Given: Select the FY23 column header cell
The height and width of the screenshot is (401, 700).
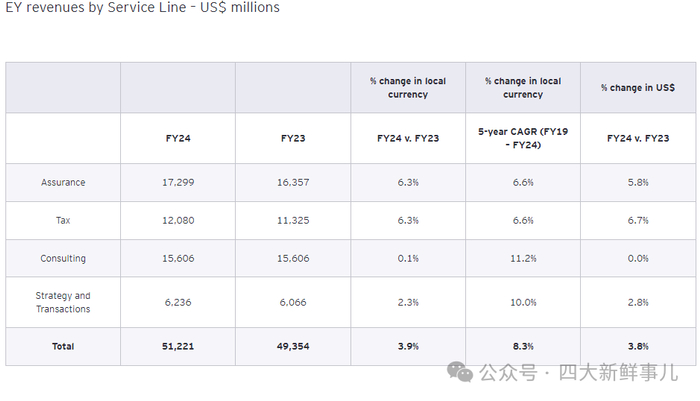Looking at the screenshot, I should (293, 138).
